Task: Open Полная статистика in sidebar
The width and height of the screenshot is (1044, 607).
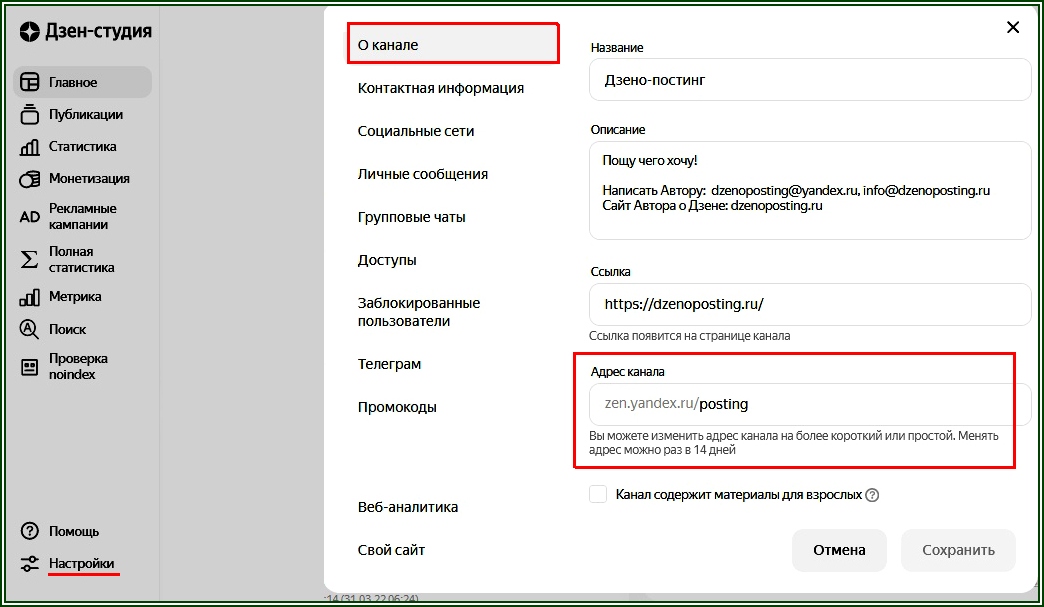Action: tap(83, 259)
